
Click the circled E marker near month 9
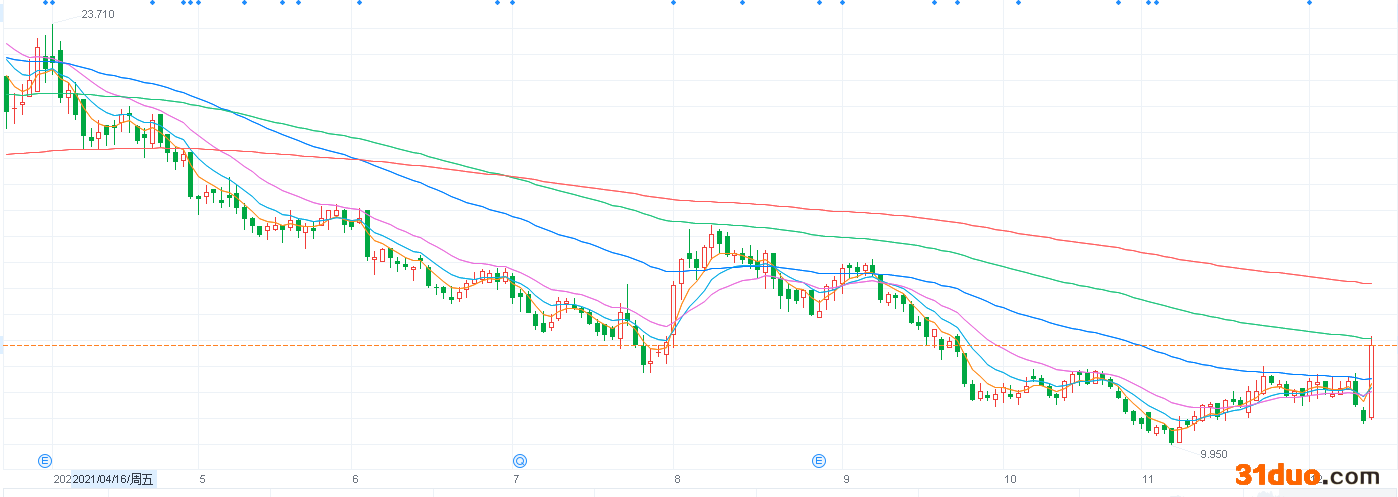pos(818,461)
